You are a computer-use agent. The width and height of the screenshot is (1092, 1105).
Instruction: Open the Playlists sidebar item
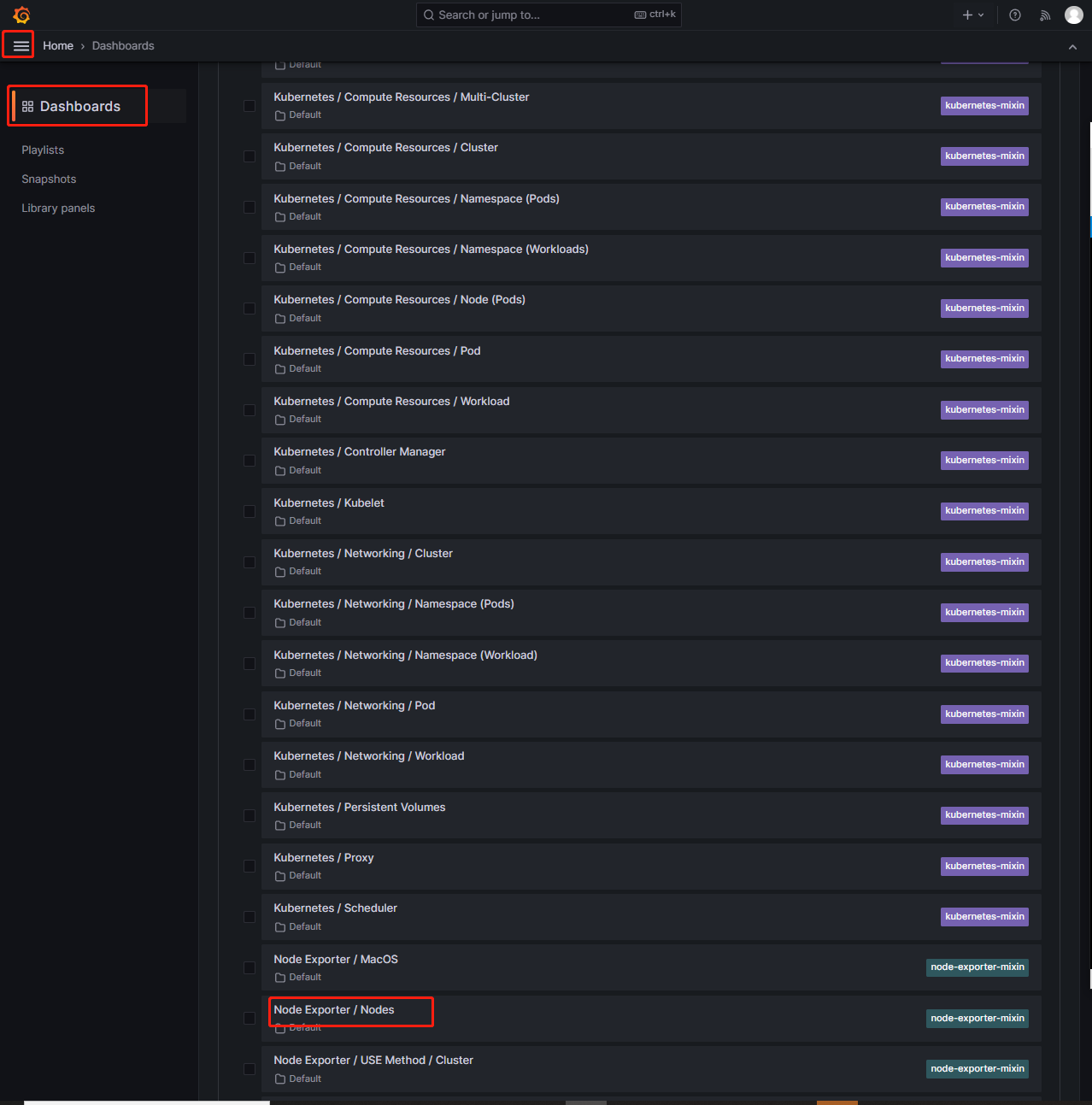(43, 150)
